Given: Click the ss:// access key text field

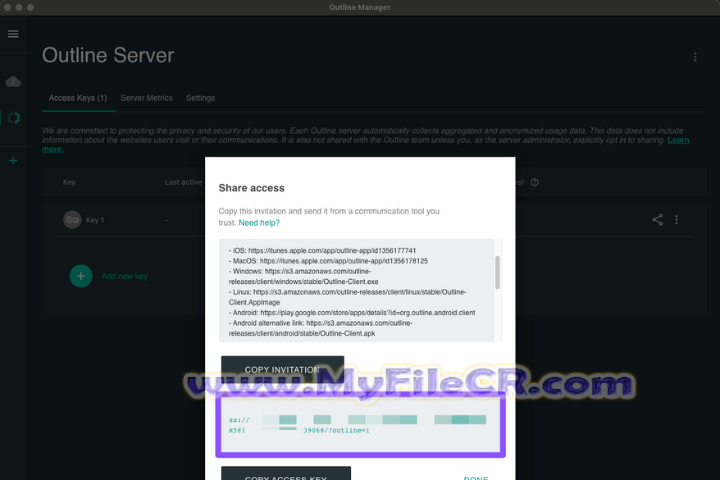Looking at the screenshot, I should (x=360, y=425).
